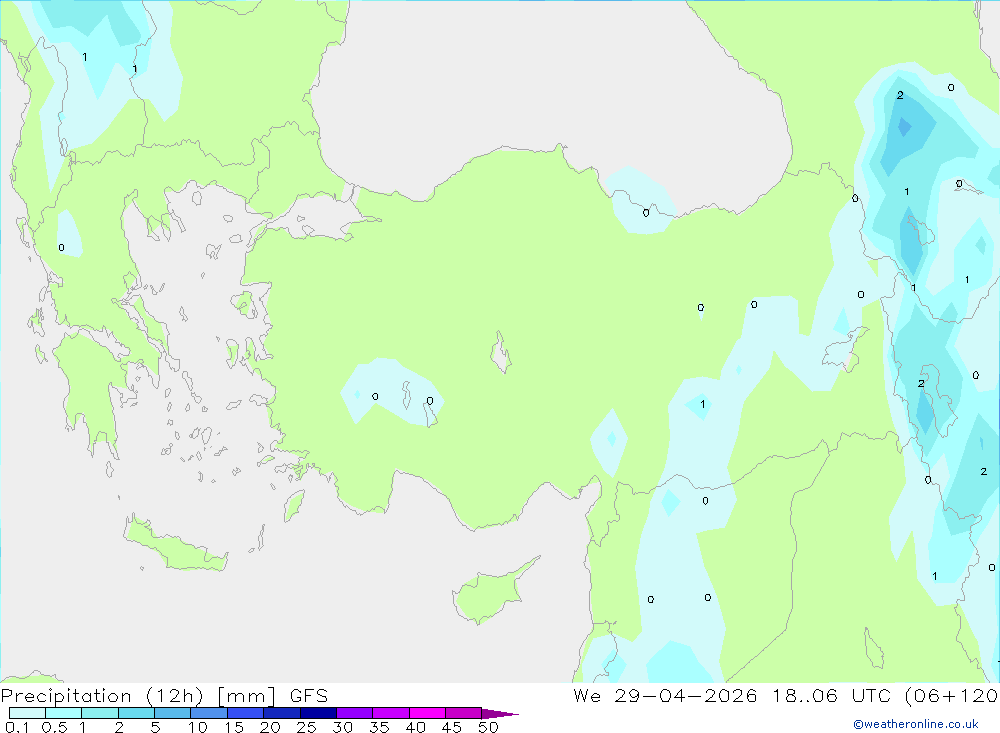Click the 35–40 mm purple legend swatch
This screenshot has height=733, width=1000.
391,713
